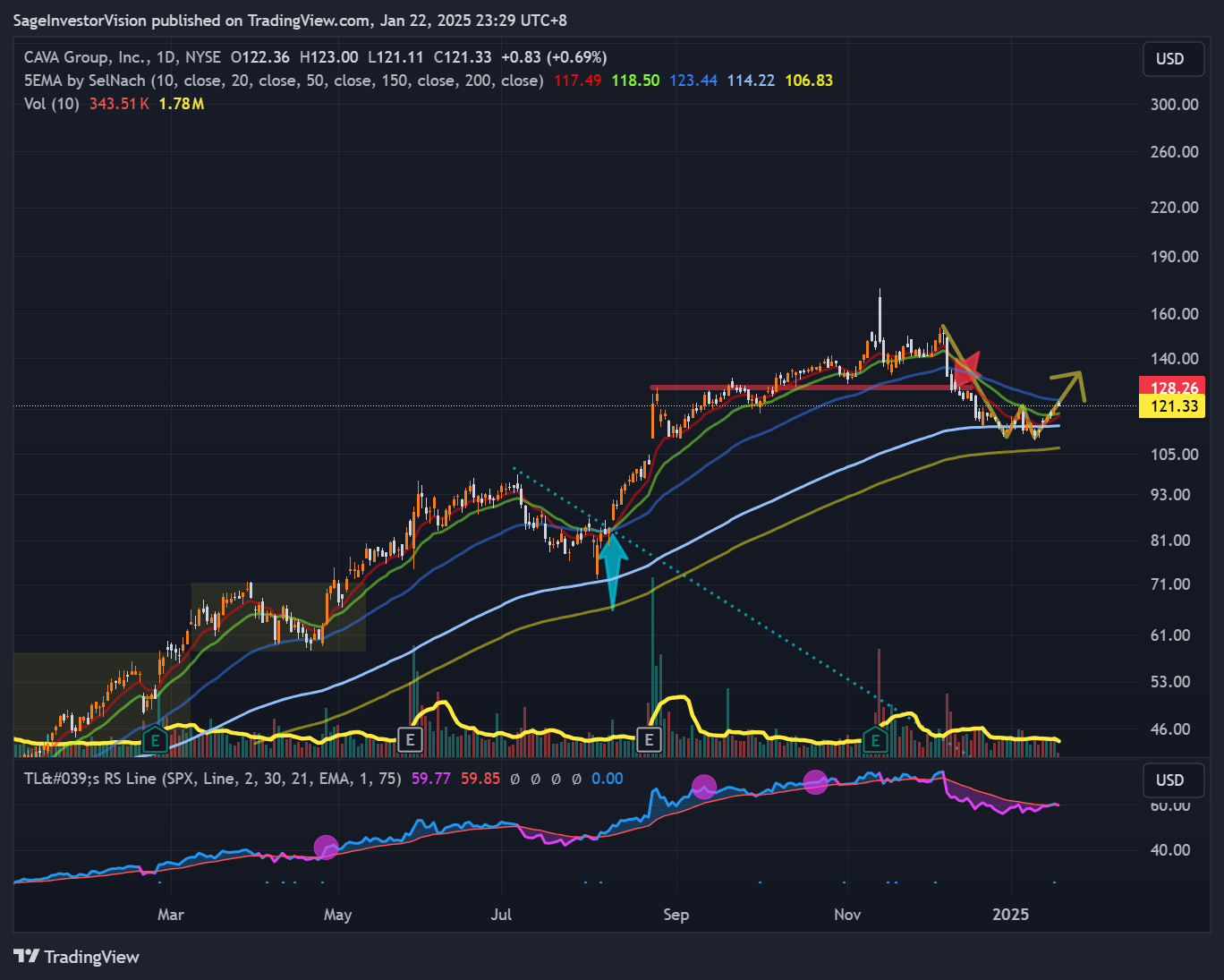1224x980 pixels.
Task: Click the RS Line value 59.77
Action: point(431,779)
